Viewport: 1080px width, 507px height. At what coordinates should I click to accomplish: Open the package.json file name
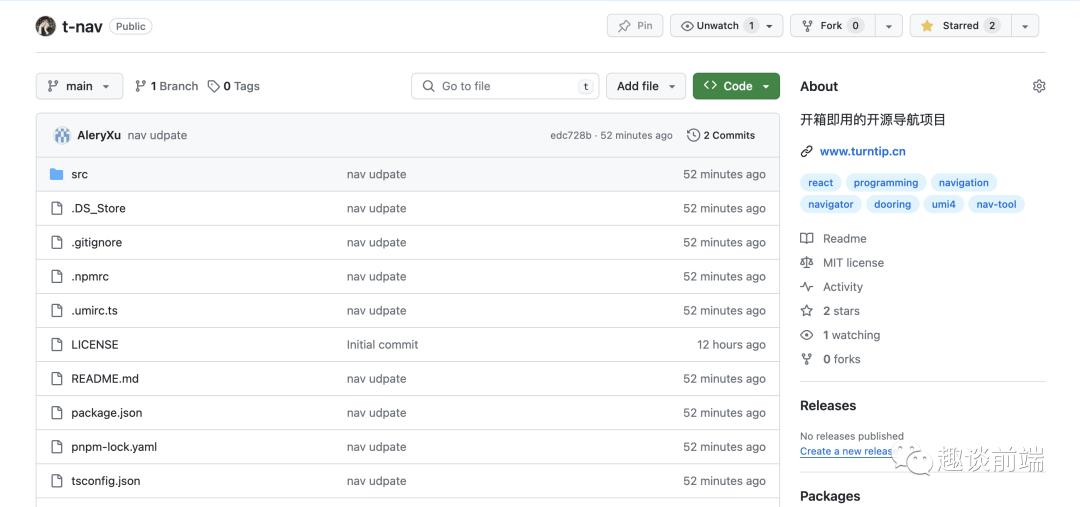107,413
